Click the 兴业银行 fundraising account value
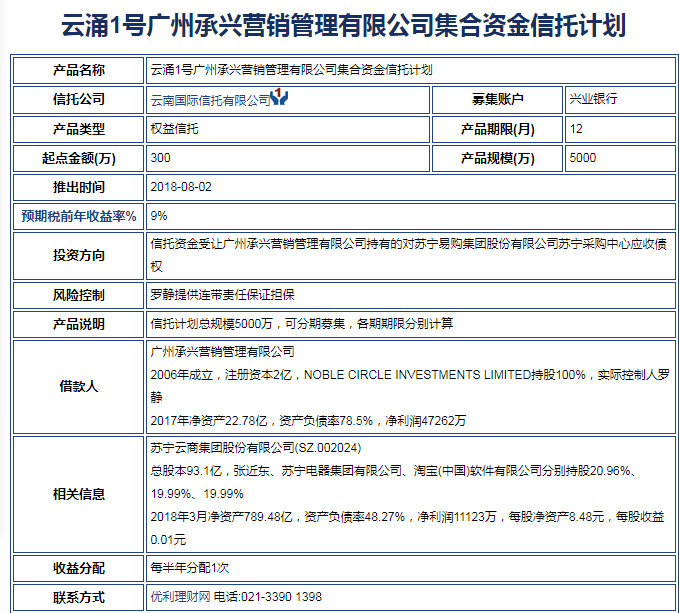Screen dimensions: 679x613 click(593, 100)
